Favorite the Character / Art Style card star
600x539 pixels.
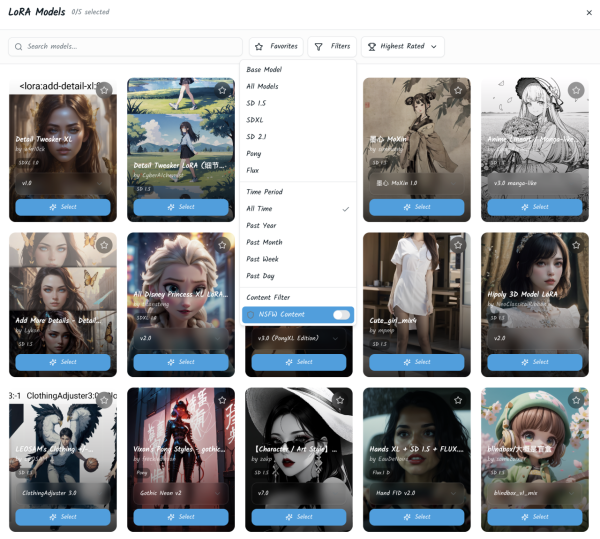[x=340, y=400]
